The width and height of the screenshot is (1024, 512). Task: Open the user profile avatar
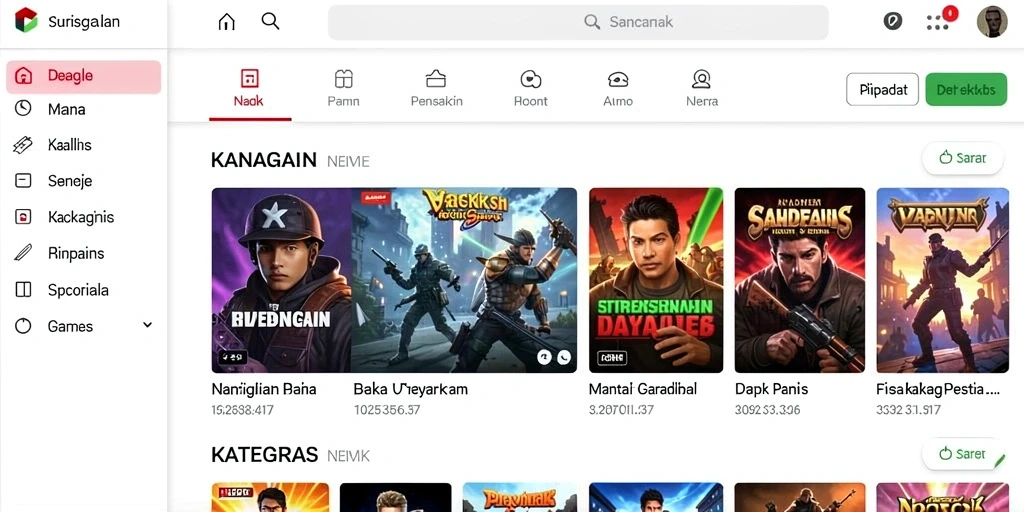pos(991,22)
